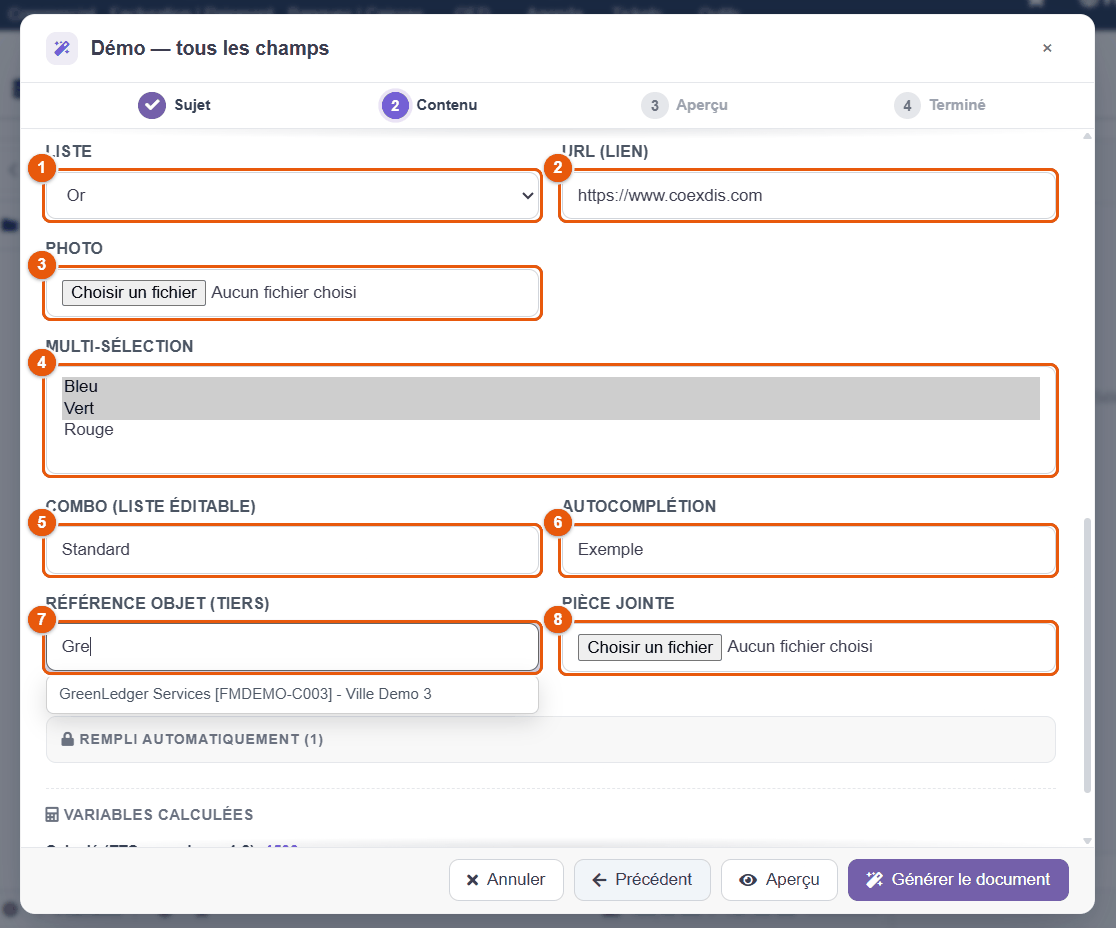Screen dimensions: 1116x928
Task: Click the magic wand icon beside the dialog title
Action: pyautogui.click(x=62, y=48)
